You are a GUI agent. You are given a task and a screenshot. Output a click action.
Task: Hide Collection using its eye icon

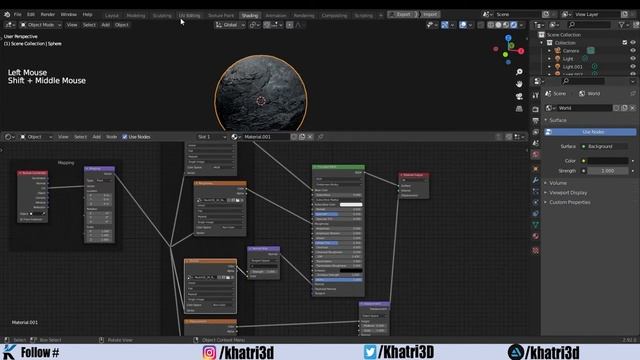(633, 42)
